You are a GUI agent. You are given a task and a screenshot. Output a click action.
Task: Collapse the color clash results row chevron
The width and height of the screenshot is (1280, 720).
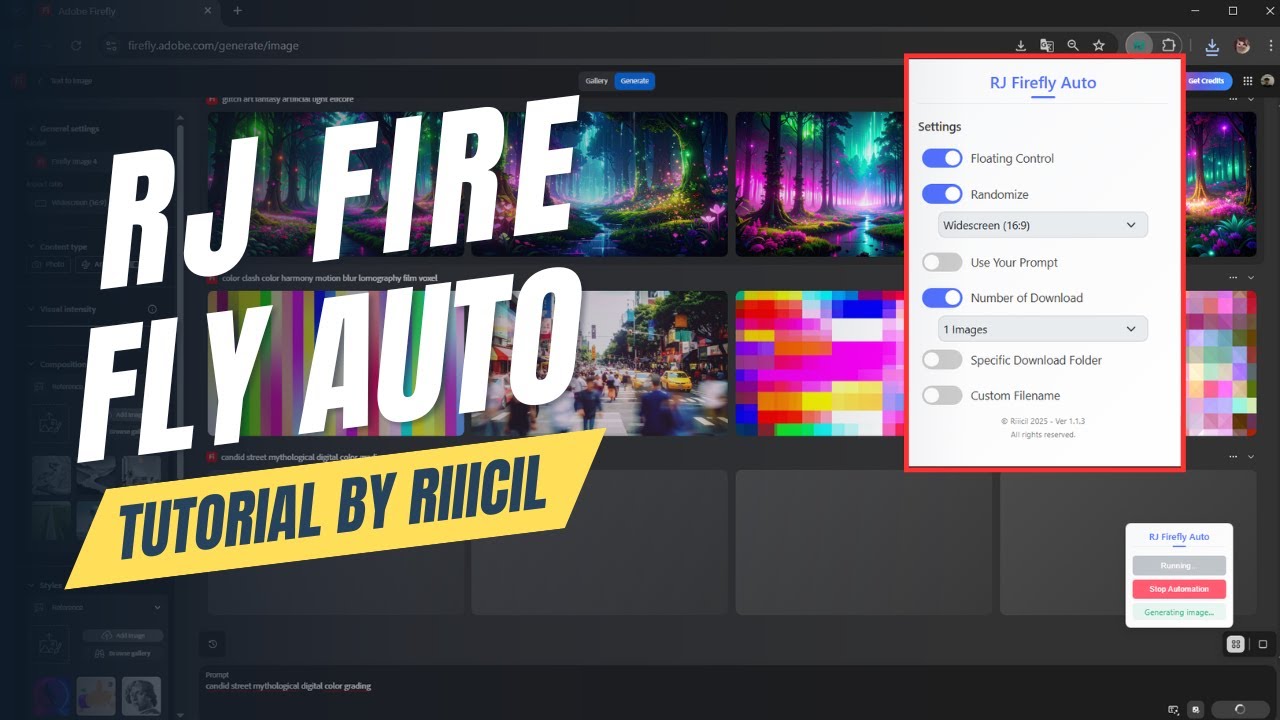tap(1251, 277)
